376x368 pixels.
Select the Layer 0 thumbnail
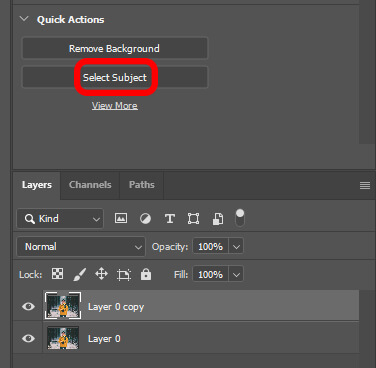[63, 338]
